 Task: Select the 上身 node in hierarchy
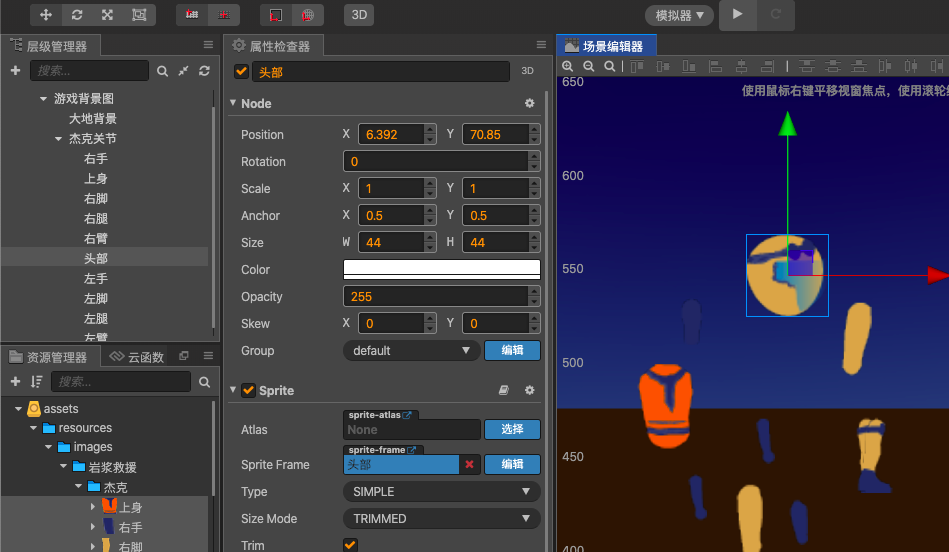click(96, 179)
